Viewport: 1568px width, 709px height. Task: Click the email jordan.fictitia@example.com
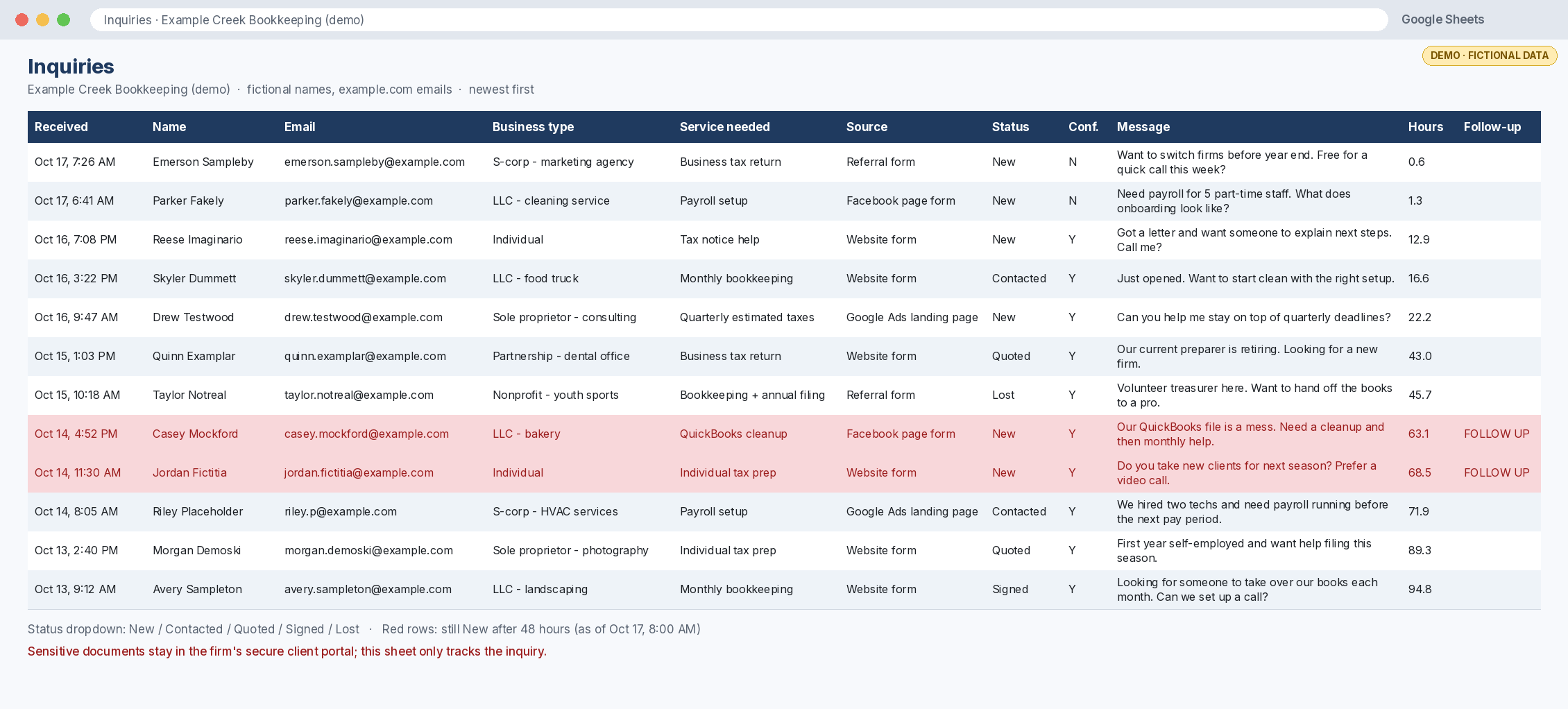(359, 472)
